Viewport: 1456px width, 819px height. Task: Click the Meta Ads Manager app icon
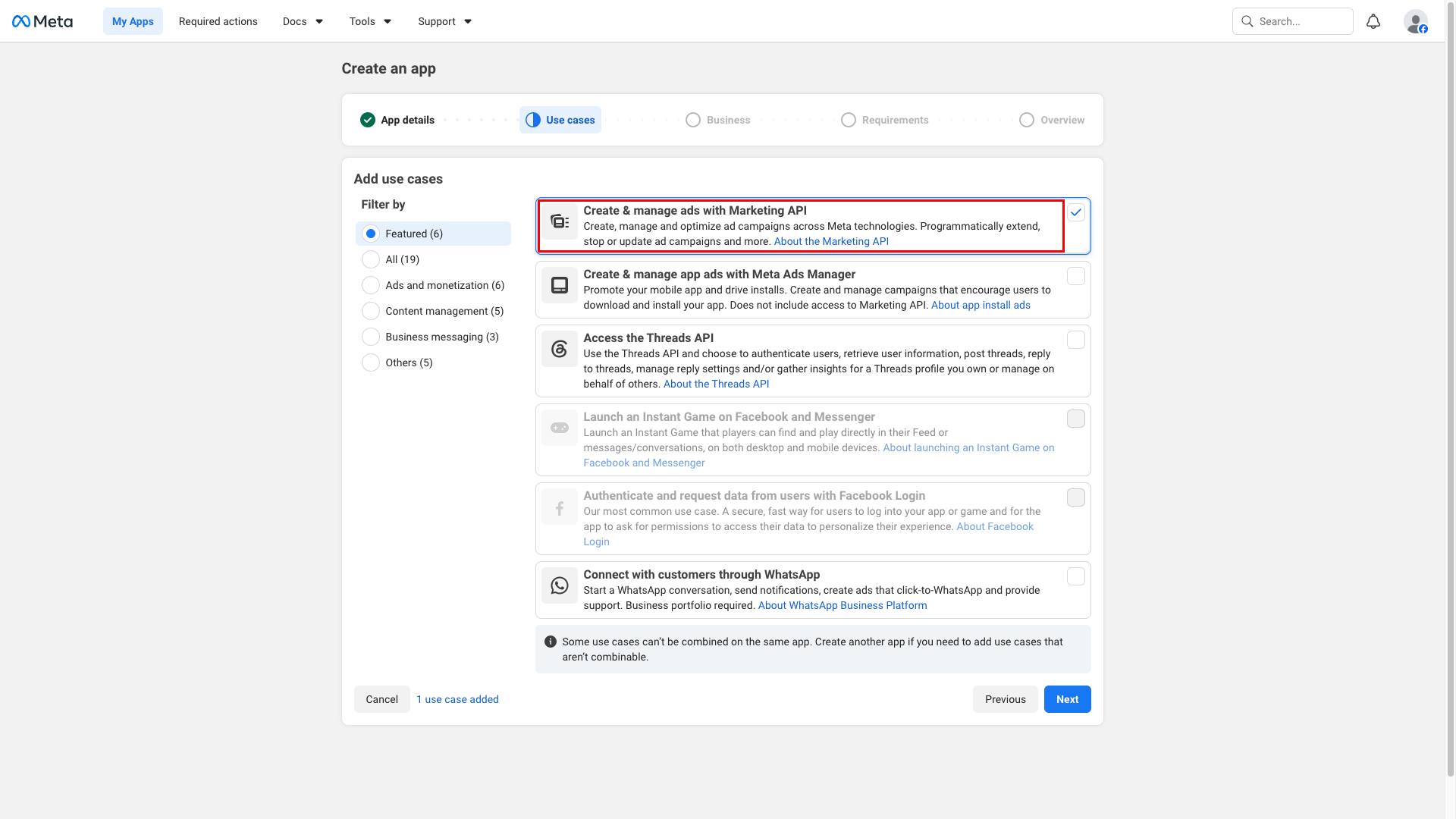tap(560, 285)
